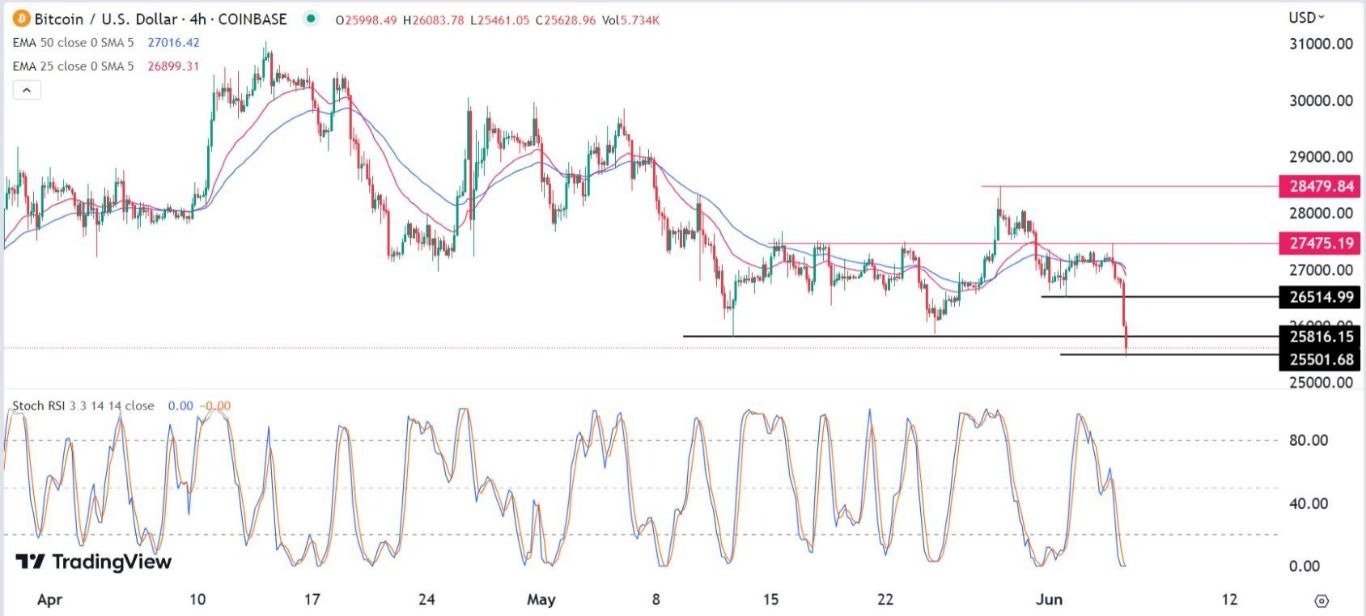Open chart settings gear icon at bottom right
Screen dimensions: 1366x616
click(x=1322, y=600)
